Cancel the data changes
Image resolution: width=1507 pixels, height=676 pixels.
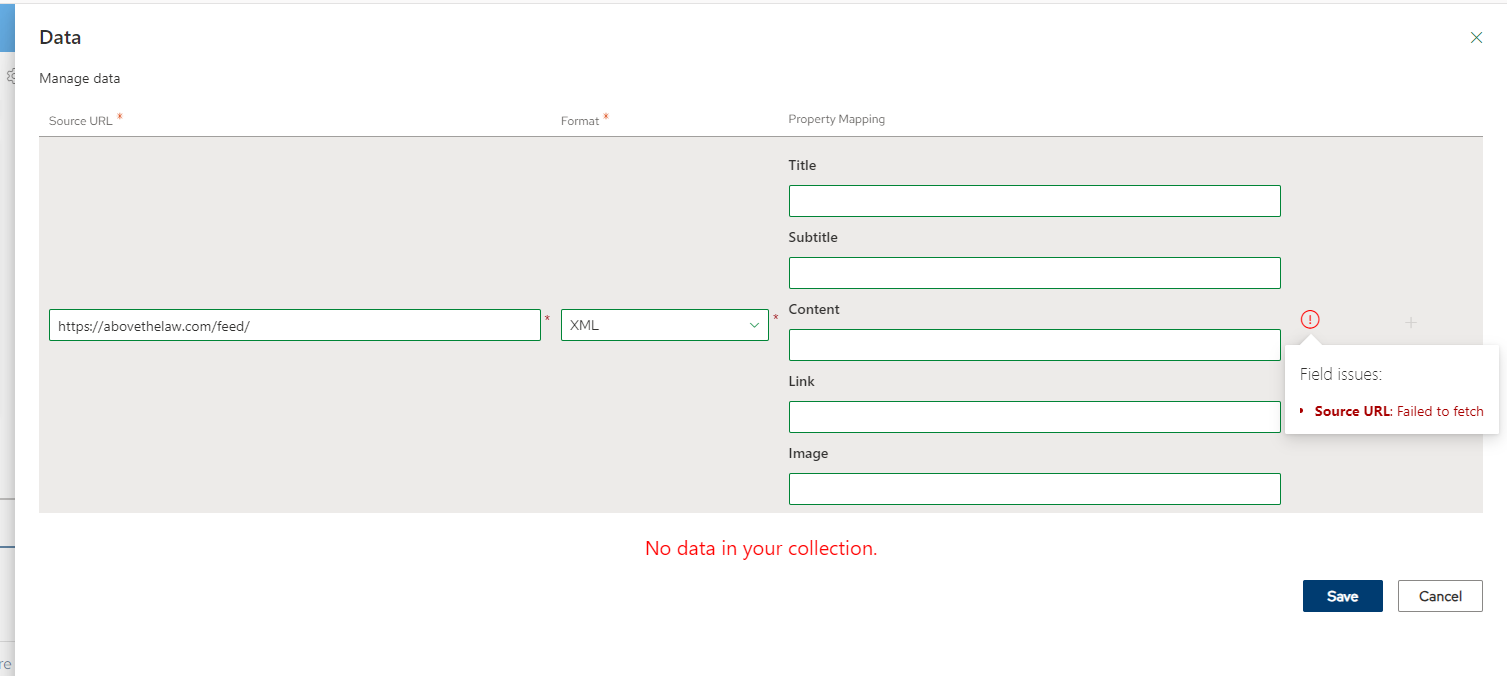coord(1440,596)
